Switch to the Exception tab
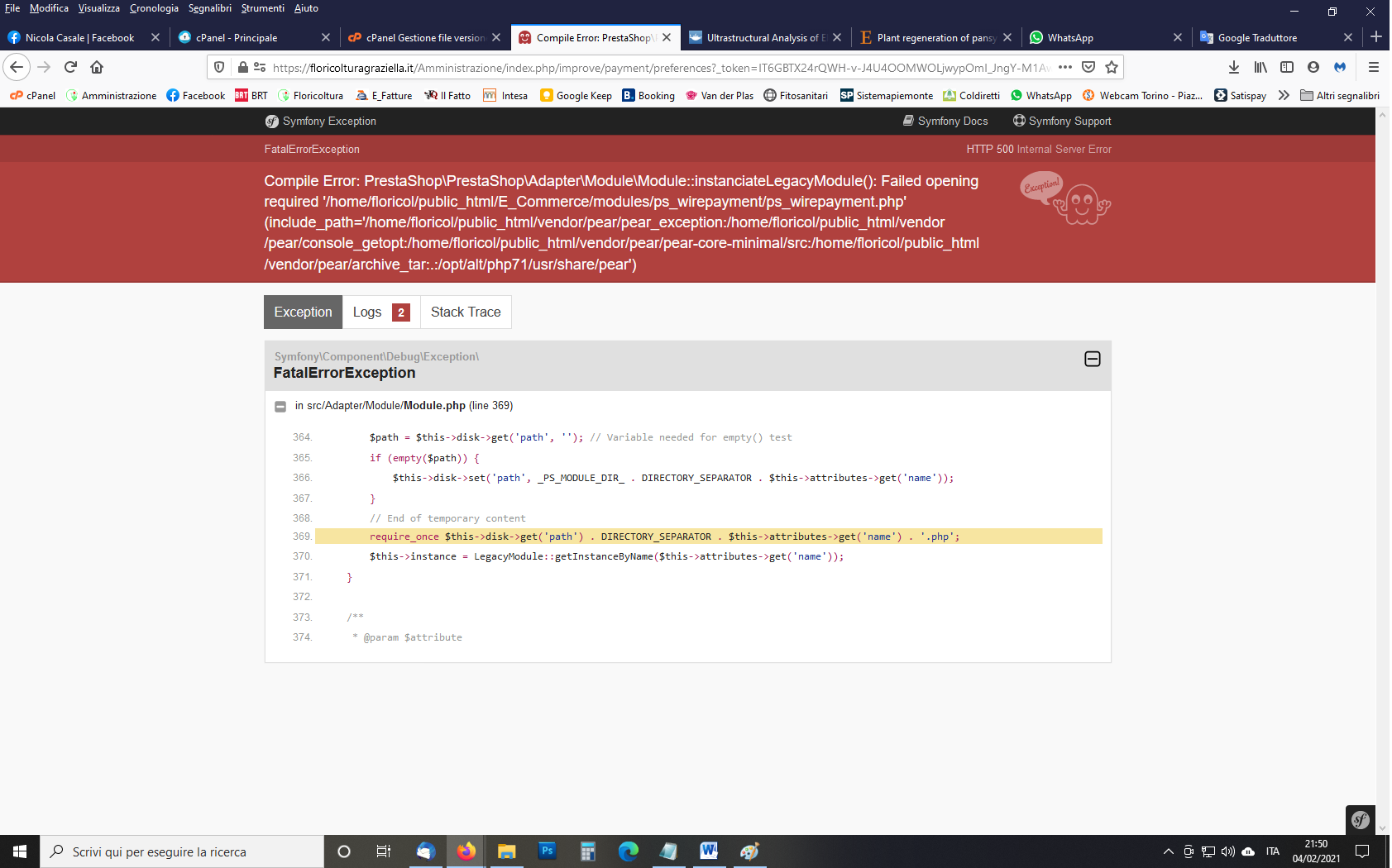Screen dimensions: 1392x868 (304, 312)
